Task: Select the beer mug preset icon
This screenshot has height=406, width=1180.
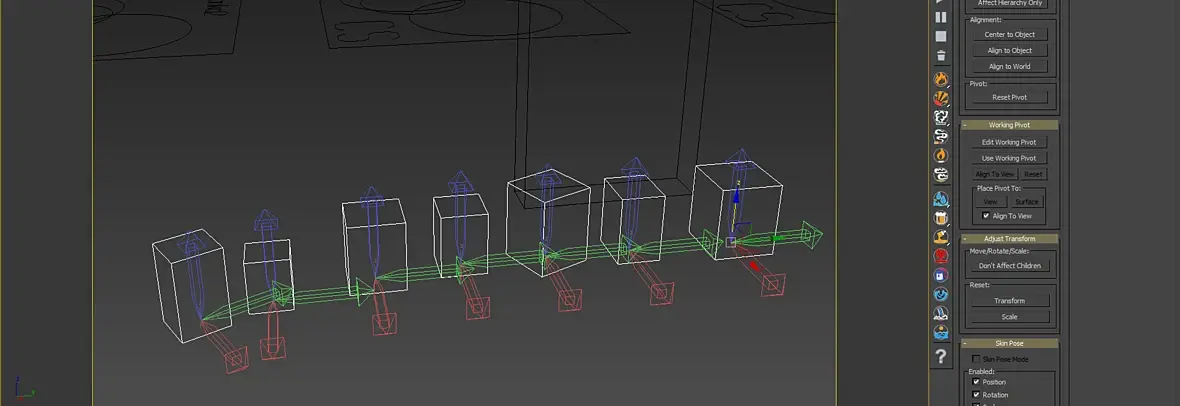Action: coord(941,218)
